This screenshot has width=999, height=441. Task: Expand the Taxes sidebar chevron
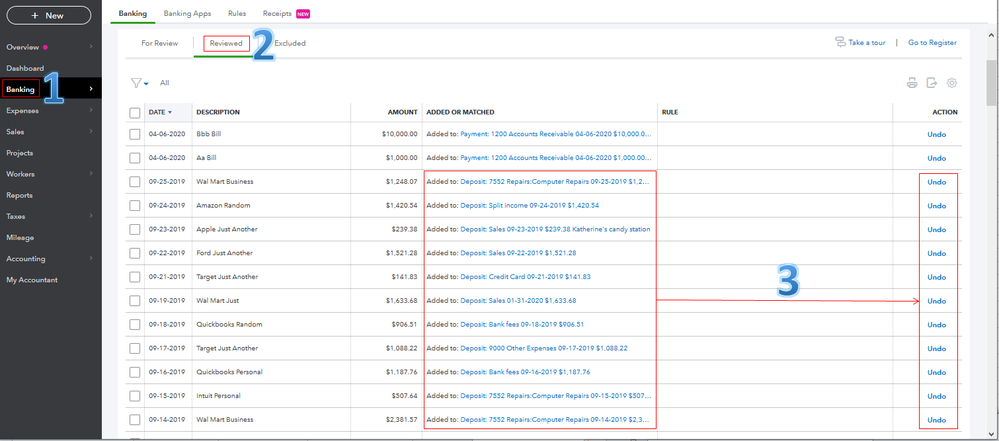pos(91,216)
